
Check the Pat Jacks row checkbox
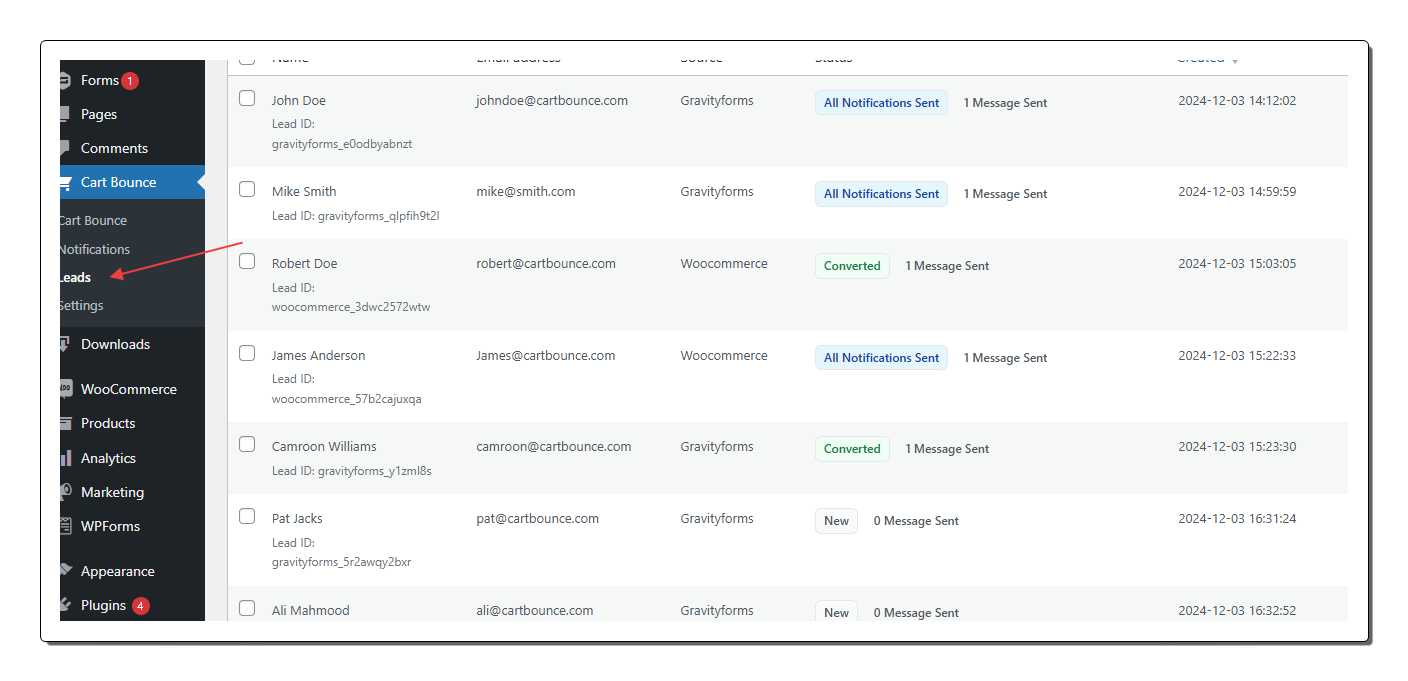[x=247, y=517]
